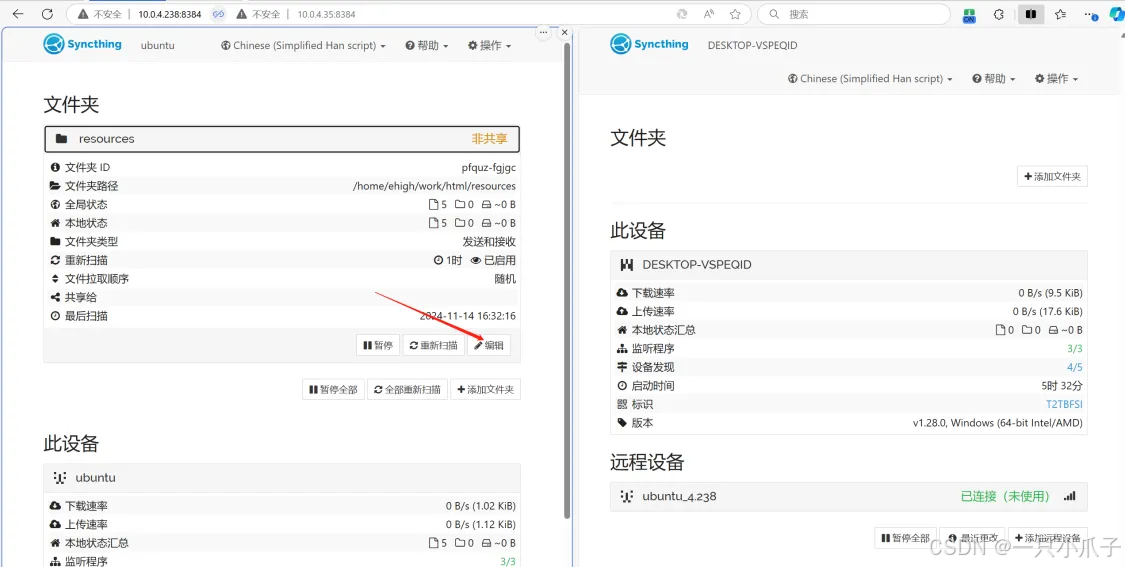
Task: Open 帮助 menu in DESKTOP-VSPEQID pane
Action: coord(994,79)
